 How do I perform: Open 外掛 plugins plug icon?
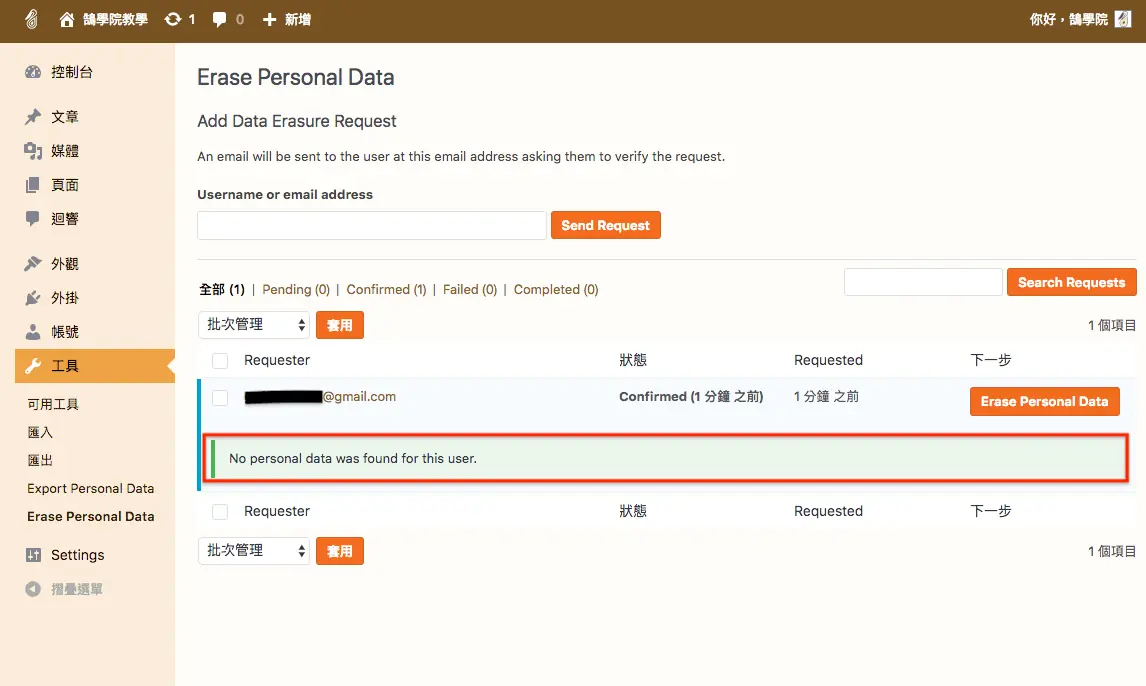pos(33,298)
